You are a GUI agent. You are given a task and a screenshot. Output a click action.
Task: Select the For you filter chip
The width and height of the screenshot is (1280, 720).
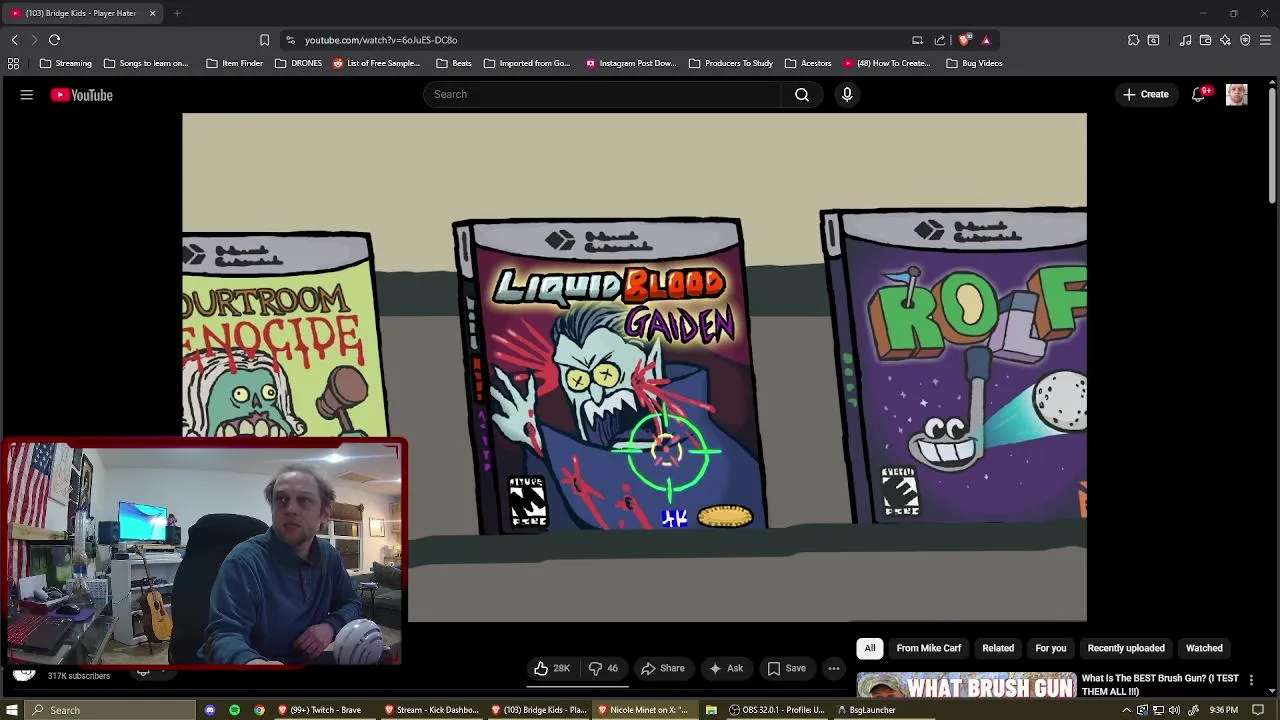pyautogui.click(x=1051, y=648)
